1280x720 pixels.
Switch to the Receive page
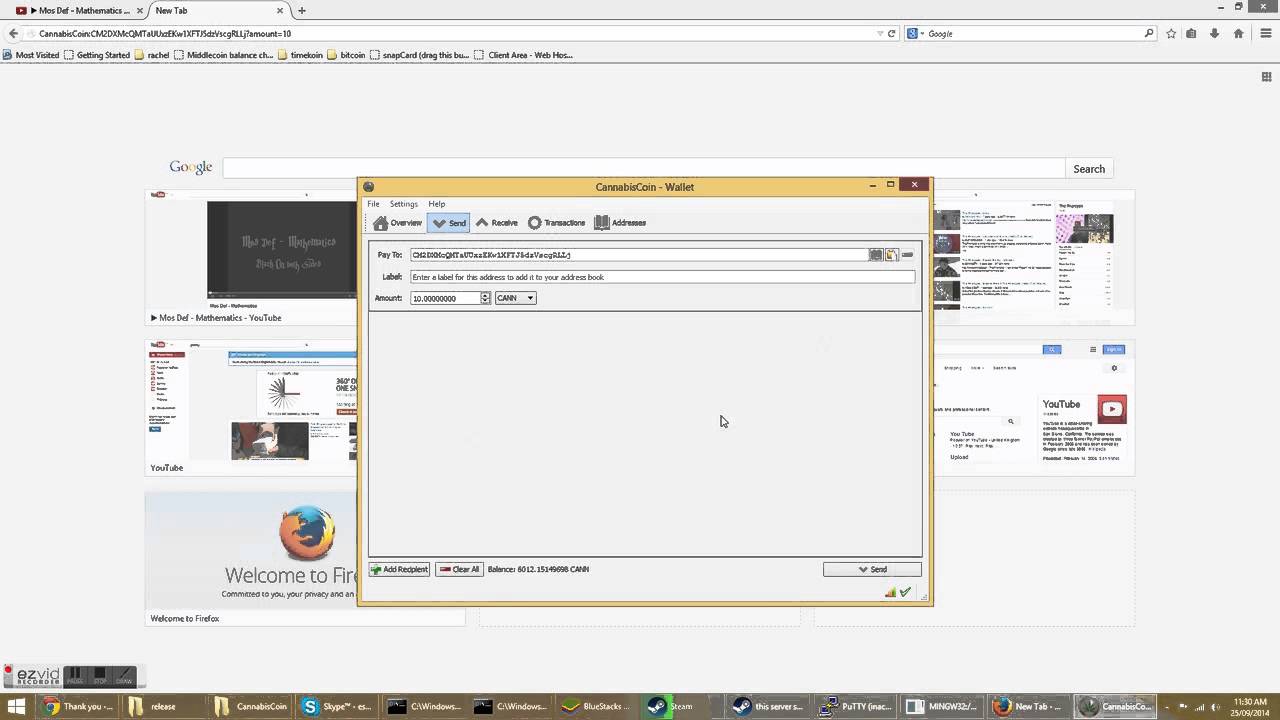point(496,223)
